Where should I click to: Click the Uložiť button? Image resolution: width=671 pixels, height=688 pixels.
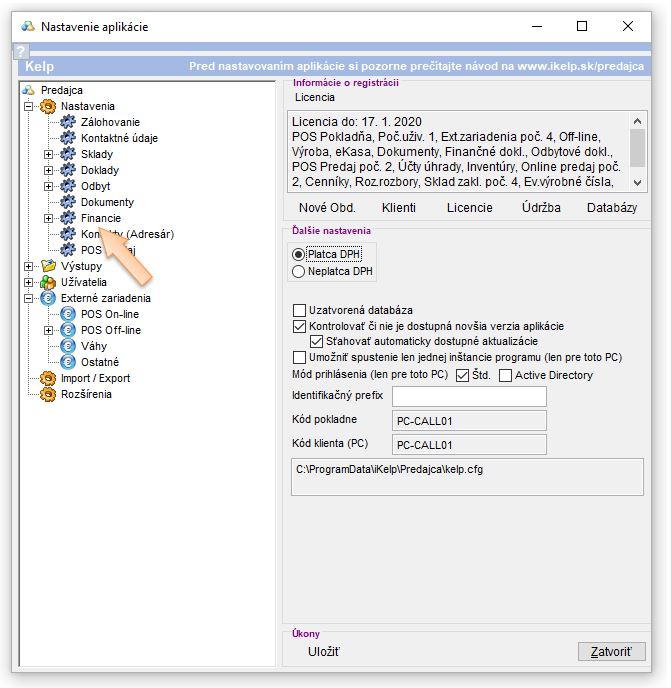pos(324,652)
